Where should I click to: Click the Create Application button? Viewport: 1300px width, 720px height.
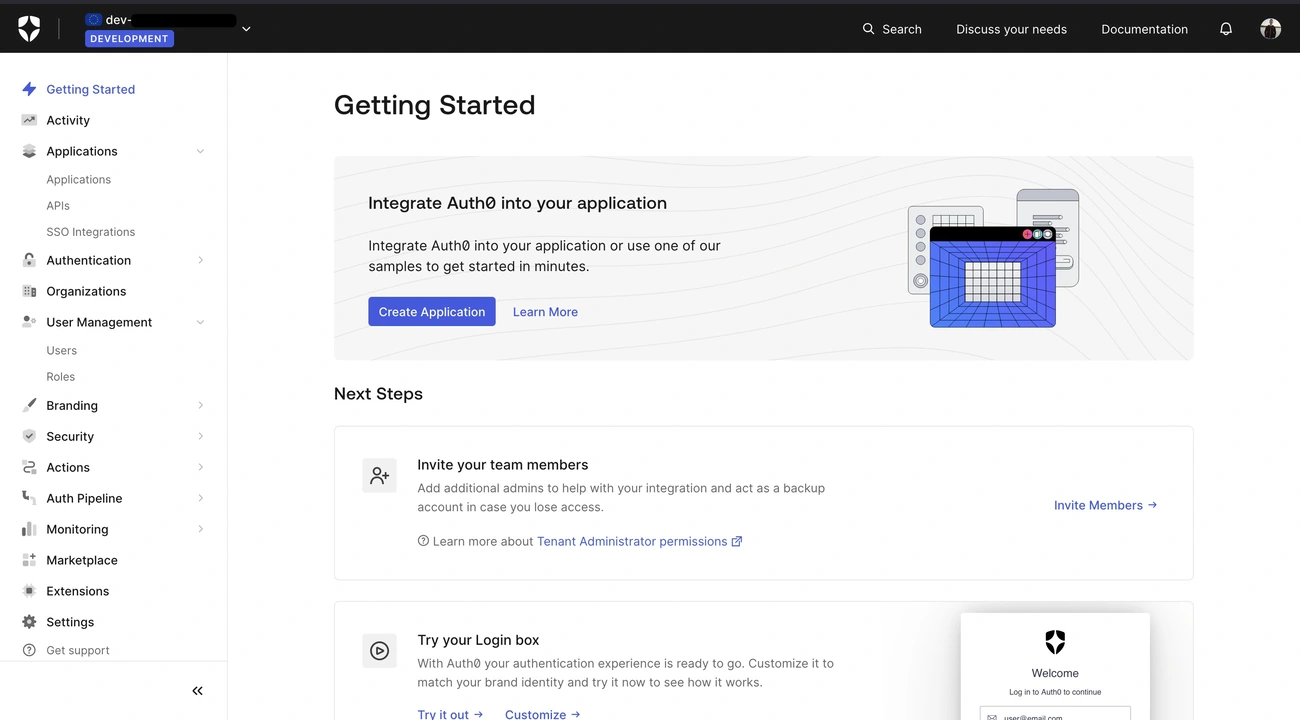point(432,312)
